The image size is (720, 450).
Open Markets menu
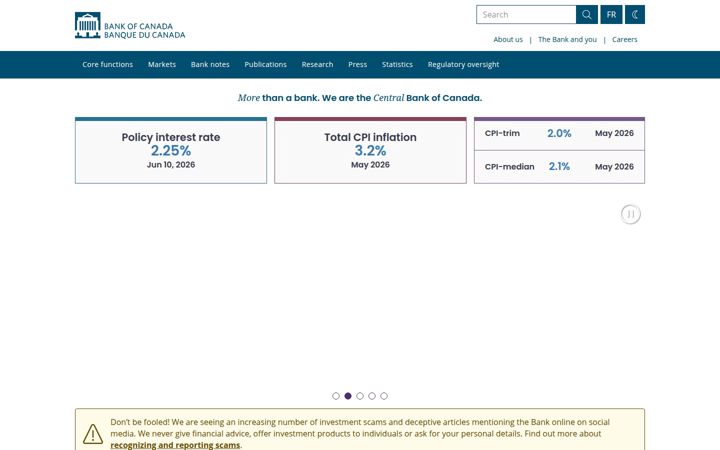click(162, 64)
